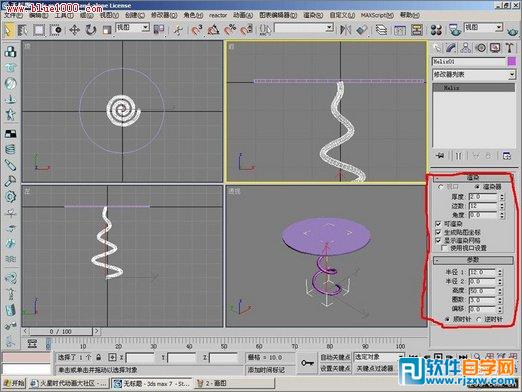Click the Windows 开始 start button
Viewport: 522px width, 392px height.
14,384
